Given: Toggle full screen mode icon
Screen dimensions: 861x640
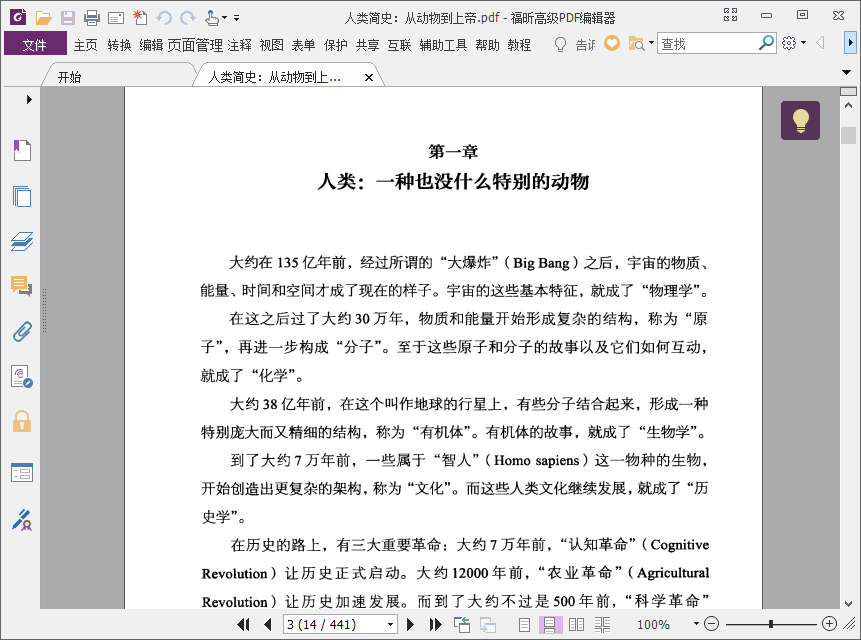Looking at the screenshot, I should 730,15.
